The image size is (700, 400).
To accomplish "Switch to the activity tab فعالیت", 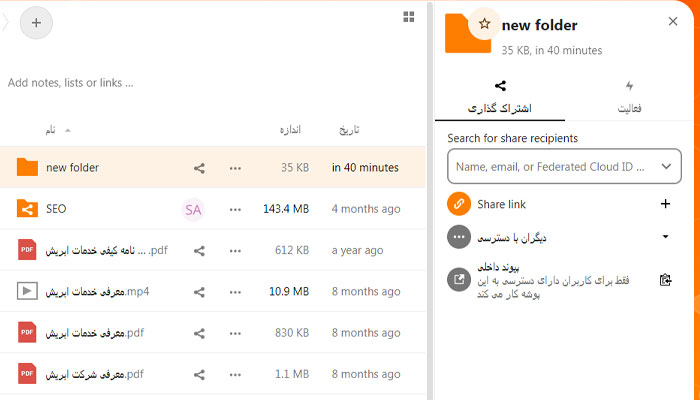I will point(629,97).
